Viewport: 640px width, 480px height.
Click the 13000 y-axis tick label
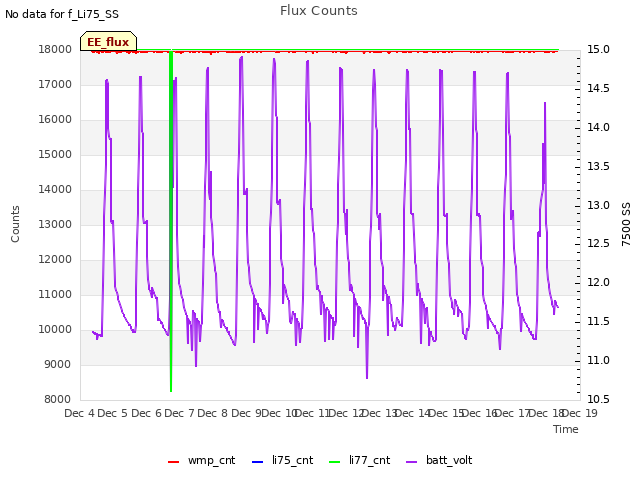pyautogui.click(x=55, y=224)
